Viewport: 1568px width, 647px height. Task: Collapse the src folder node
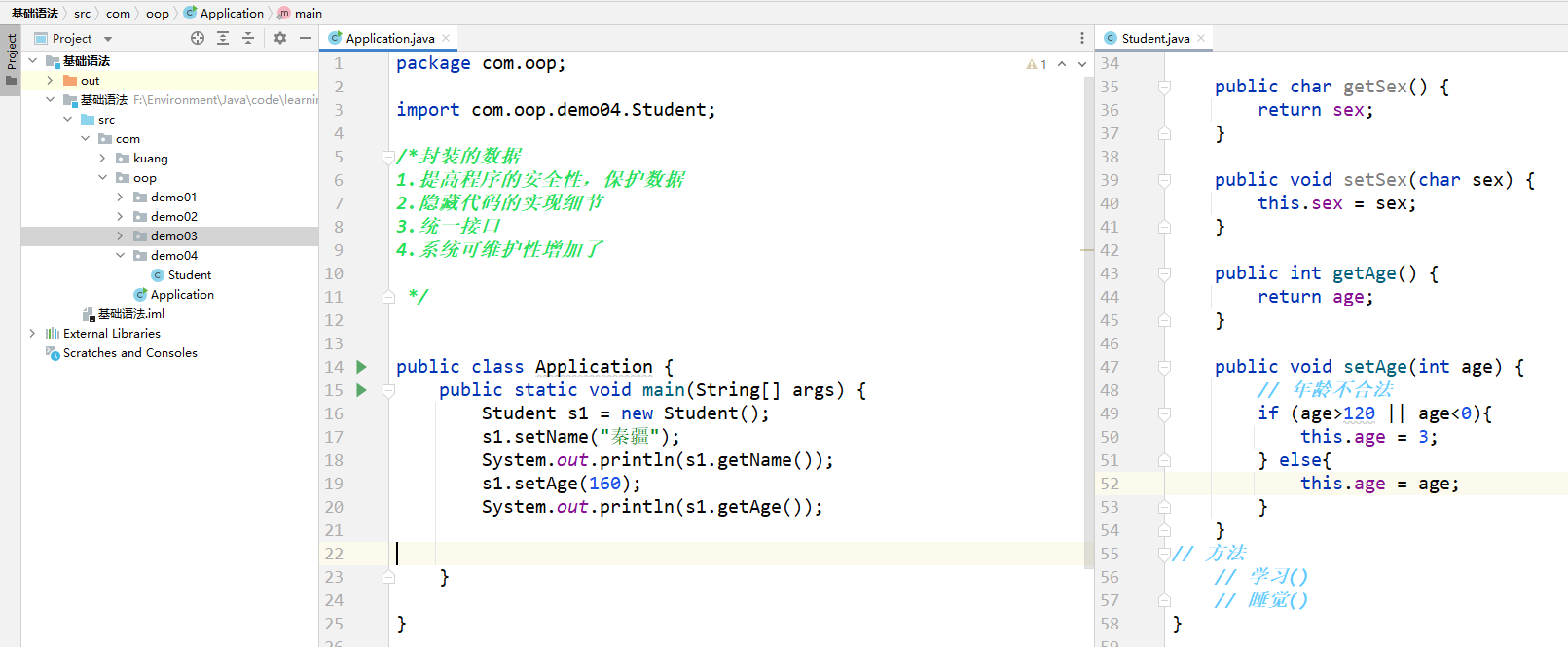(67, 119)
